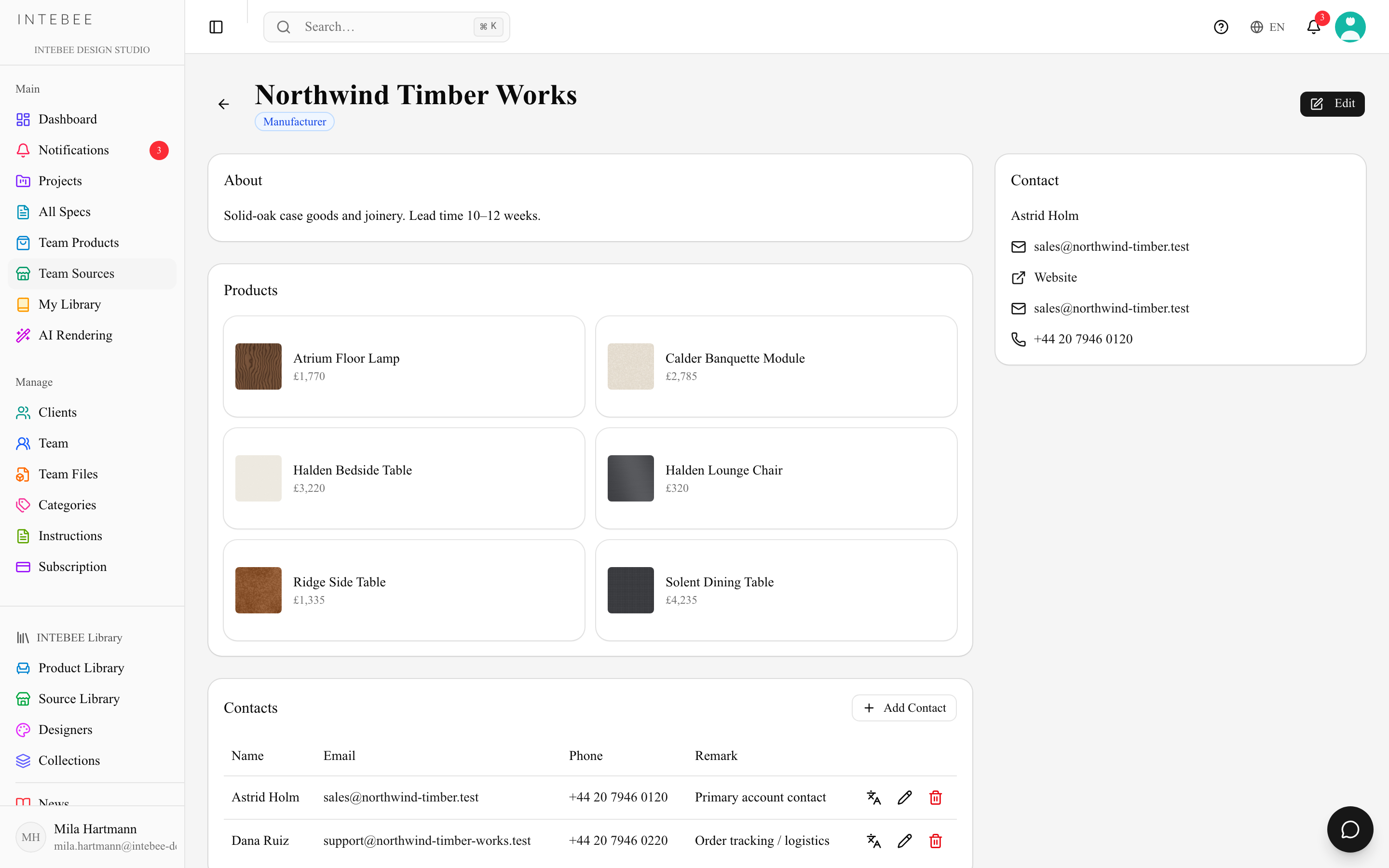1389x868 pixels.
Task: Click the Manufacturer tag
Action: 295,122
